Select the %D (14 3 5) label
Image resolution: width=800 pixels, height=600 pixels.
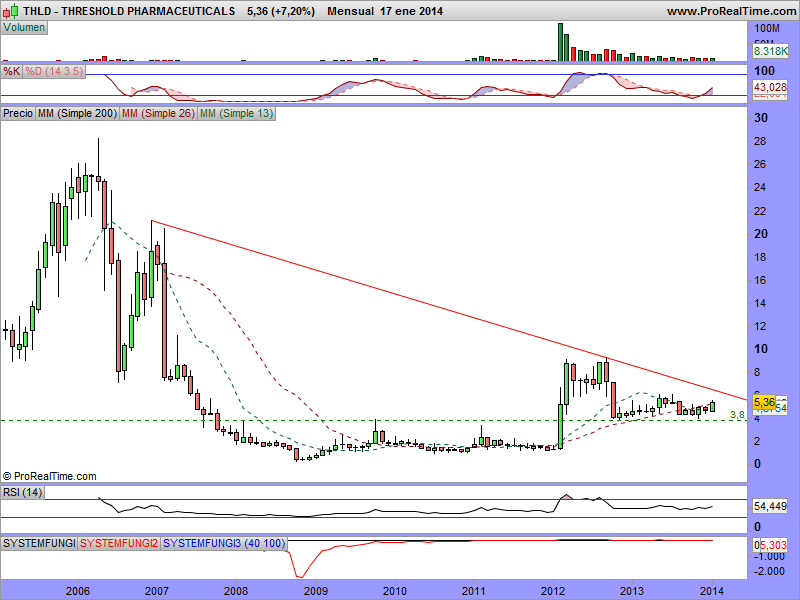[55, 72]
